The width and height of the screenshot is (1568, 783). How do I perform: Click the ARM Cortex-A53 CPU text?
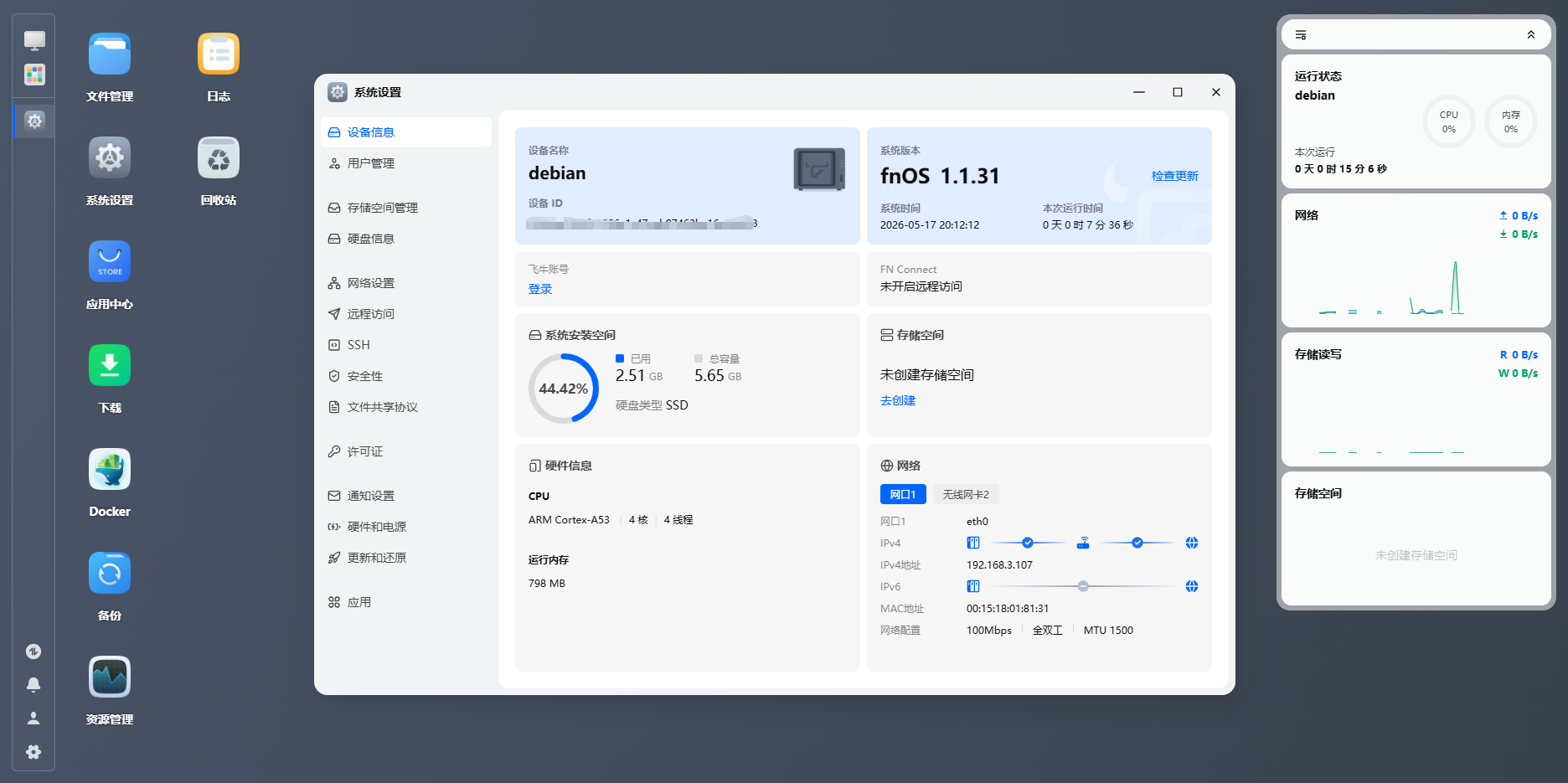click(x=569, y=520)
